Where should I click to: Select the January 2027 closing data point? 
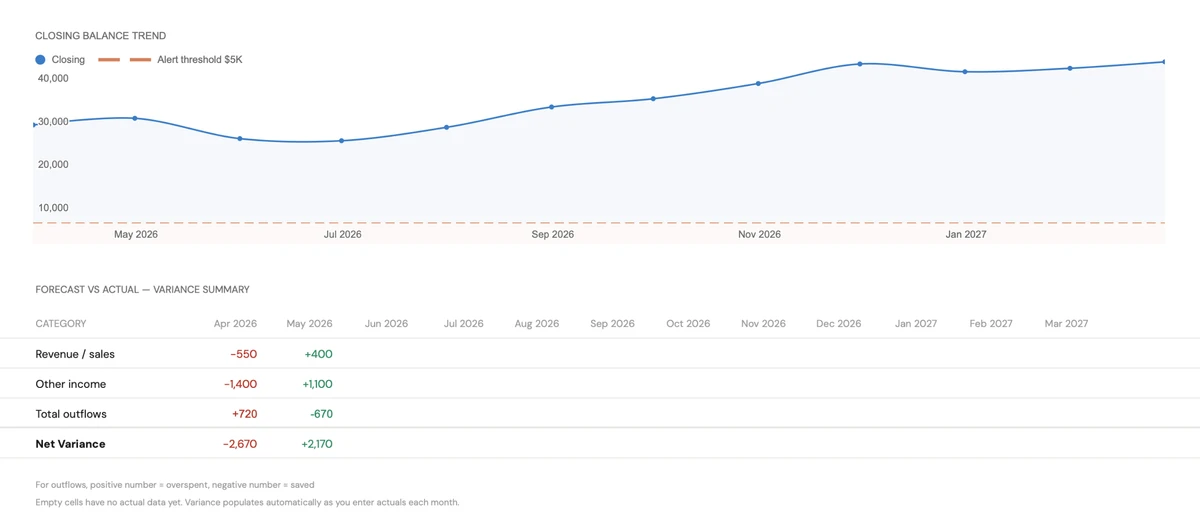(x=965, y=72)
